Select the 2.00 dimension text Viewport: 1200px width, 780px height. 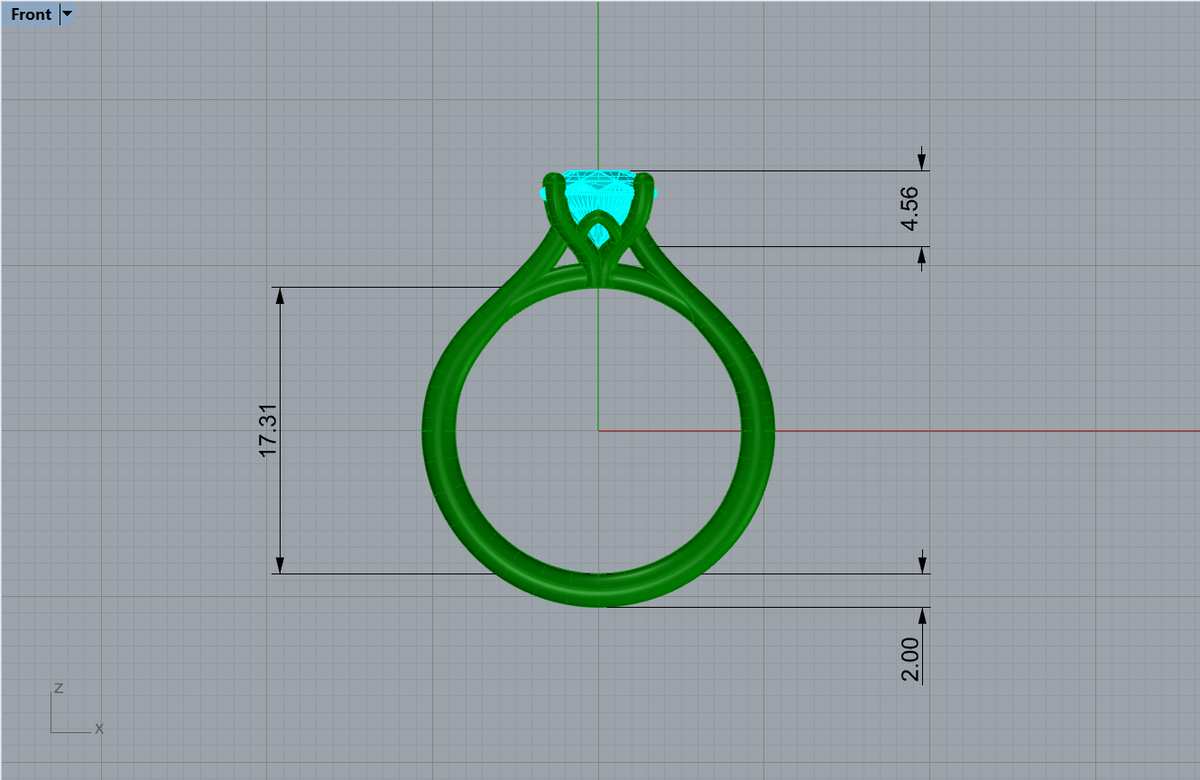click(909, 661)
